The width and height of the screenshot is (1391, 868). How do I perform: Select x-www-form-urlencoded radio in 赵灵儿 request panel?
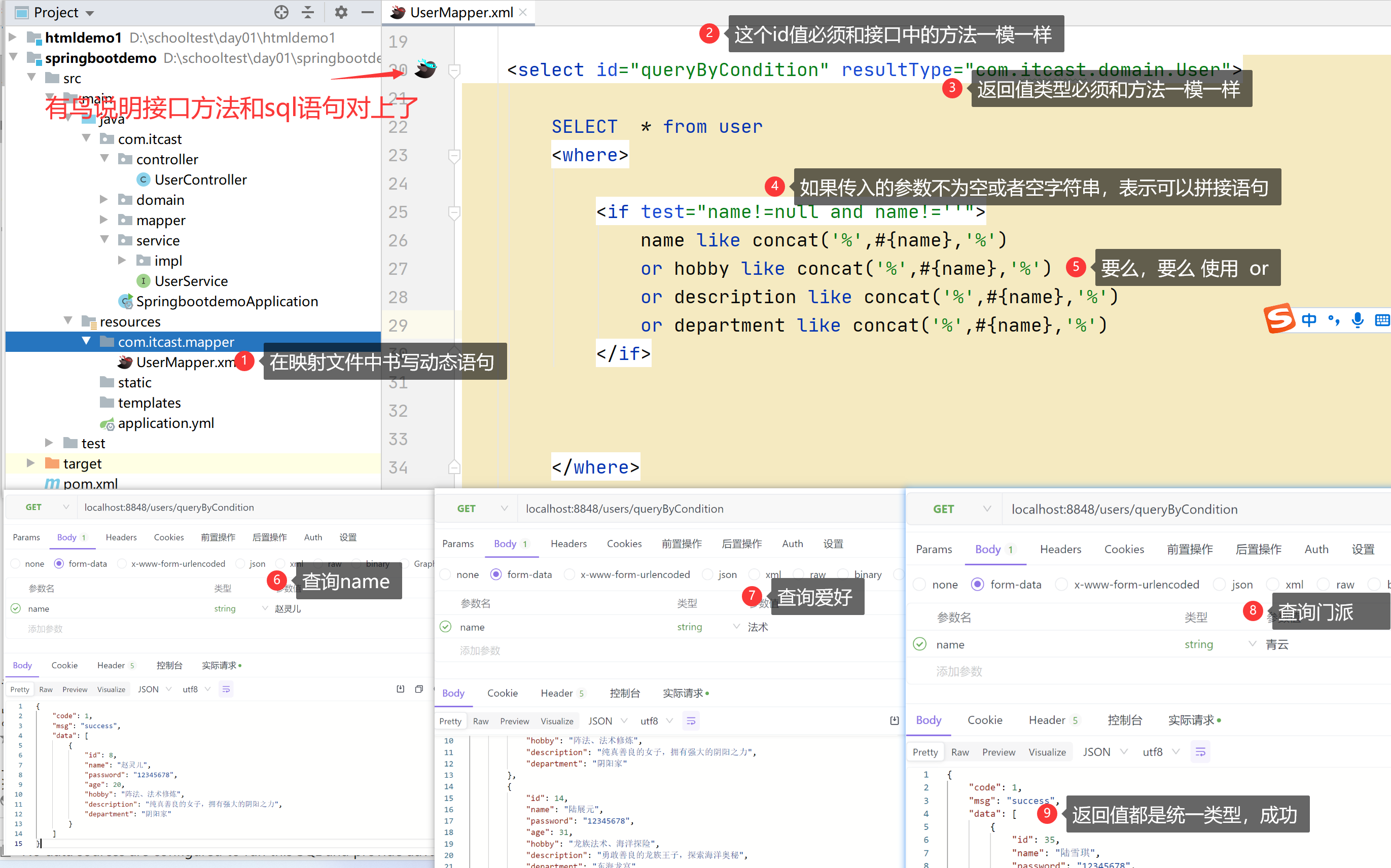point(122,564)
